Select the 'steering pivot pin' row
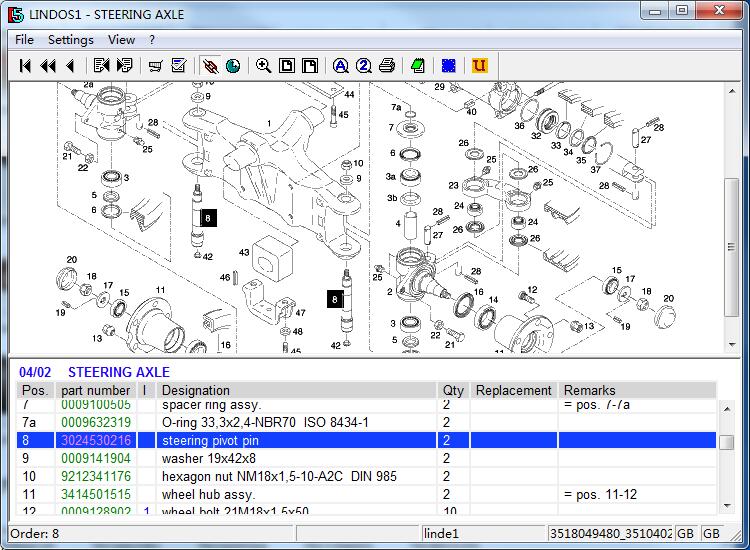 (x=366, y=440)
